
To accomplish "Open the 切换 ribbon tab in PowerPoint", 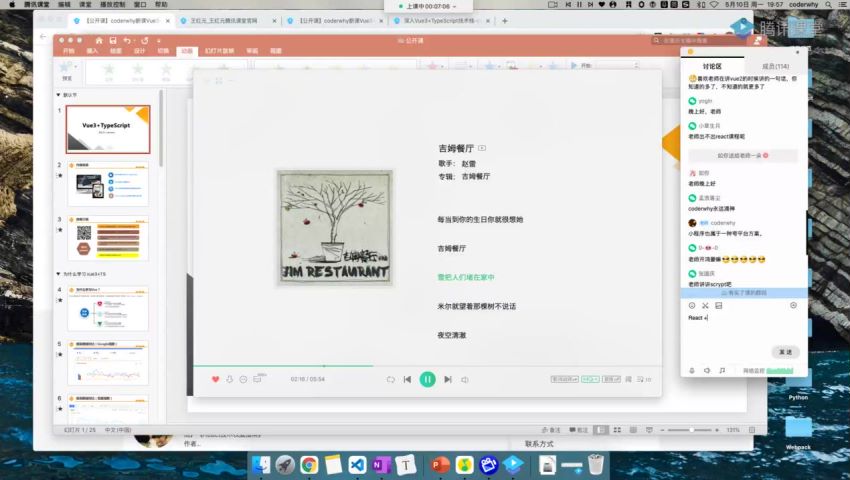I will (x=163, y=51).
